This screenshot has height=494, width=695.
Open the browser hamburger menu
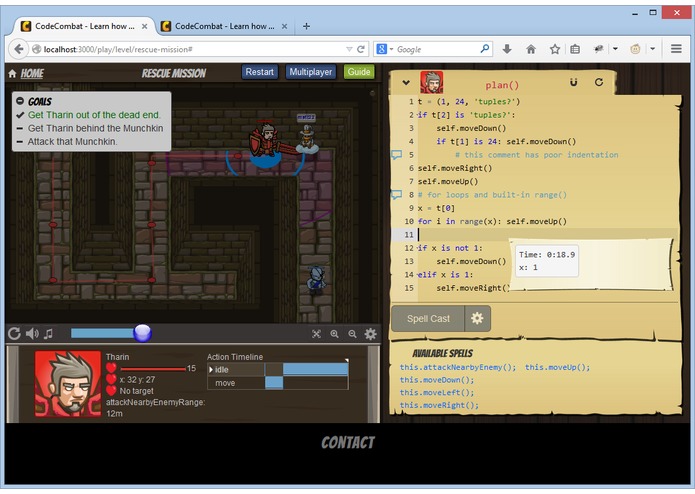676,49
